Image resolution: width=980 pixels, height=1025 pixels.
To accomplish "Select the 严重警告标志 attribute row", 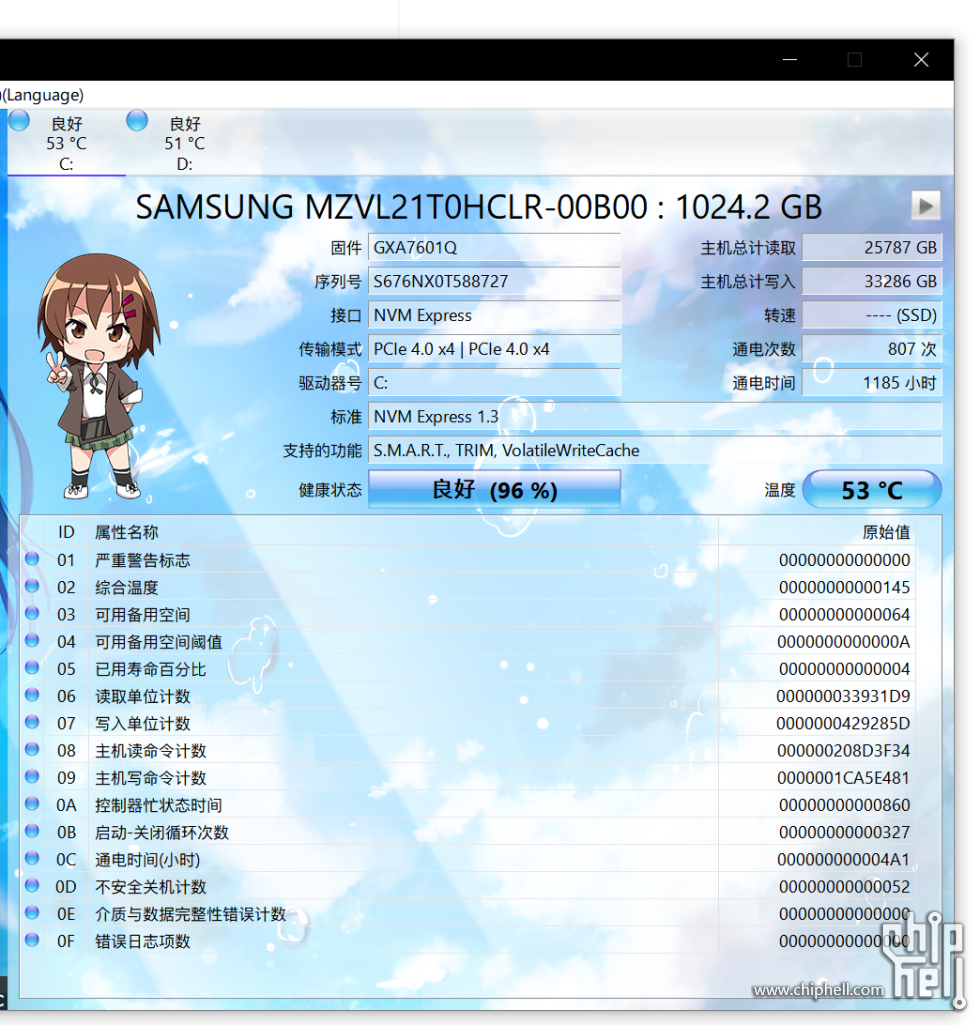I will (467, 560).
